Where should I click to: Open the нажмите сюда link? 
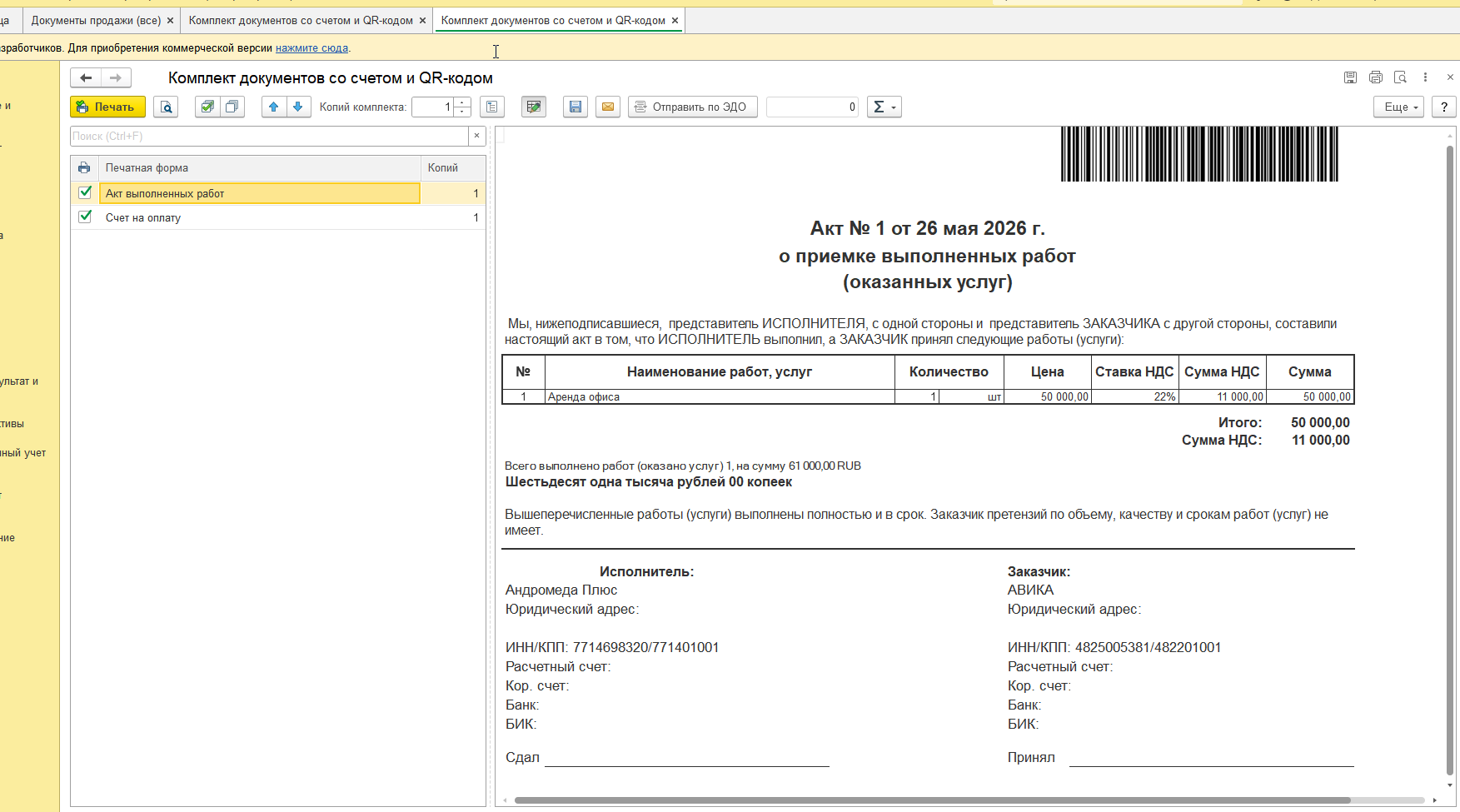(x=311, y=48)
